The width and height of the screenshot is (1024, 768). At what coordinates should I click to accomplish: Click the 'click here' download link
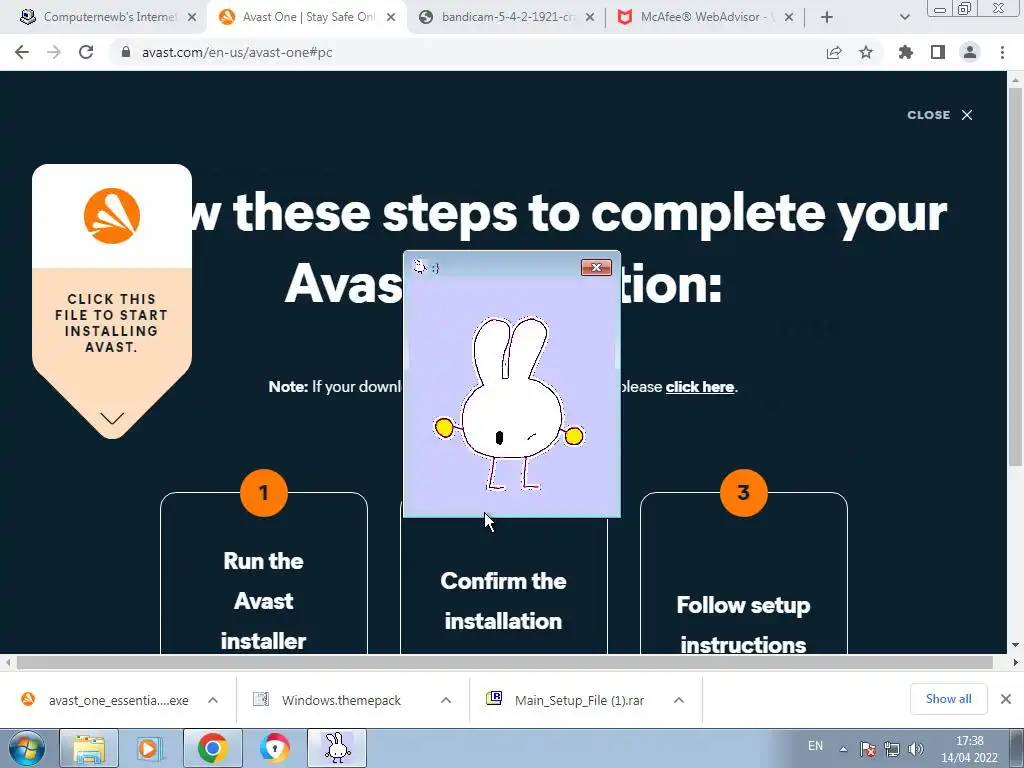(699, 387)
